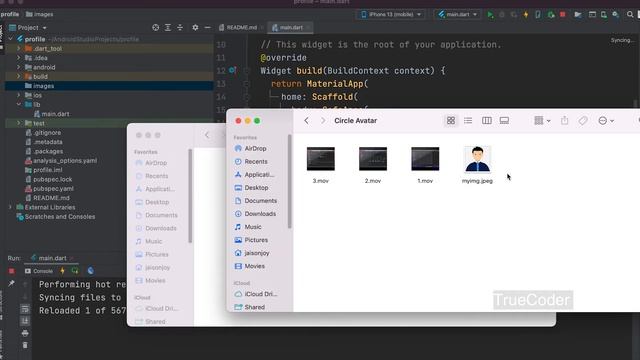Click the Collapse All icon in Project panel
Screen dimensions: 640x360
(x=180, y=27)
